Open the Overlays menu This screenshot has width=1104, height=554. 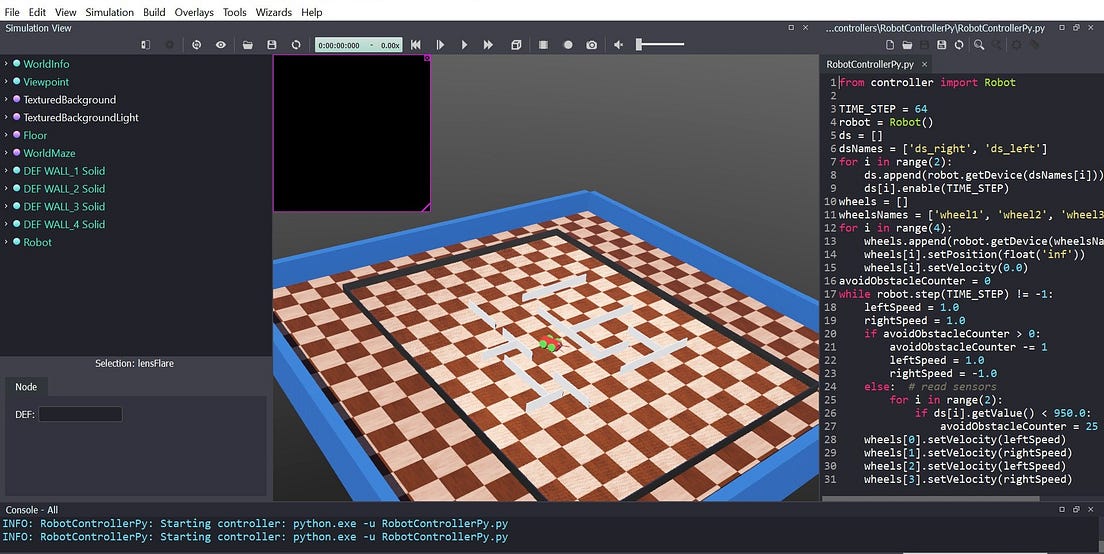[x=194, y=12]
